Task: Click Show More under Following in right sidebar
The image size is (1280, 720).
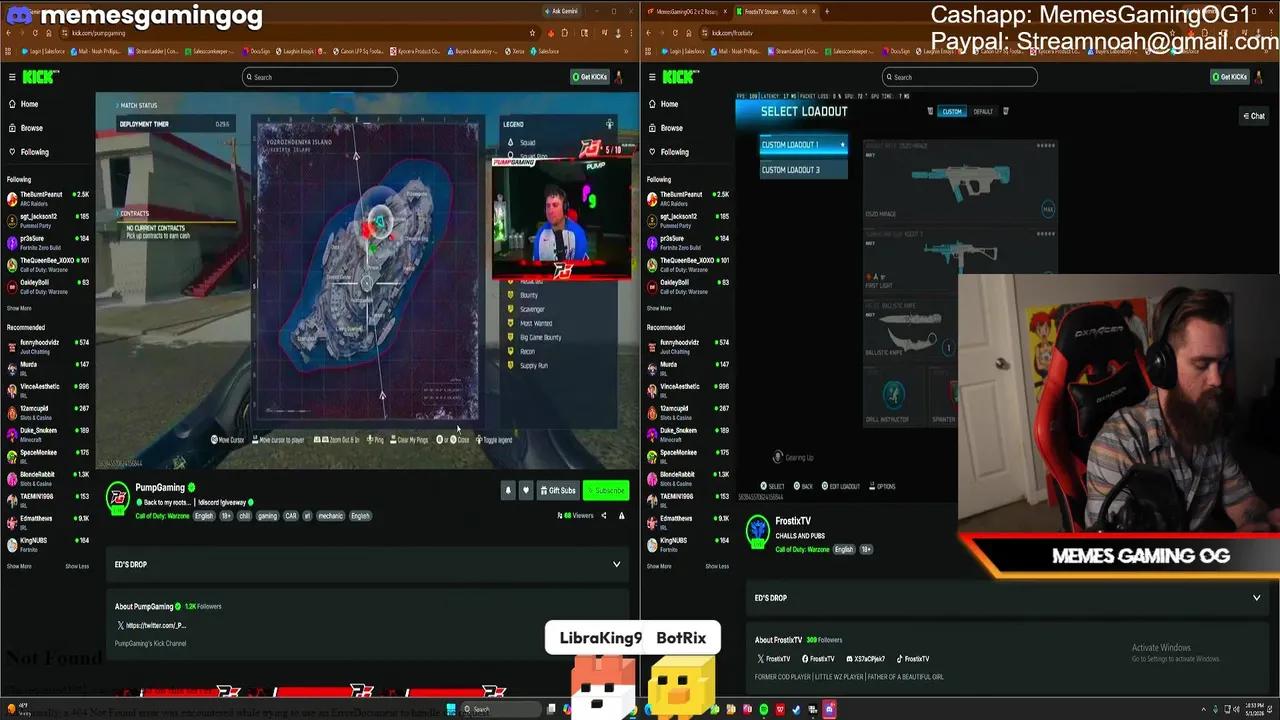Action: [659, 308]
